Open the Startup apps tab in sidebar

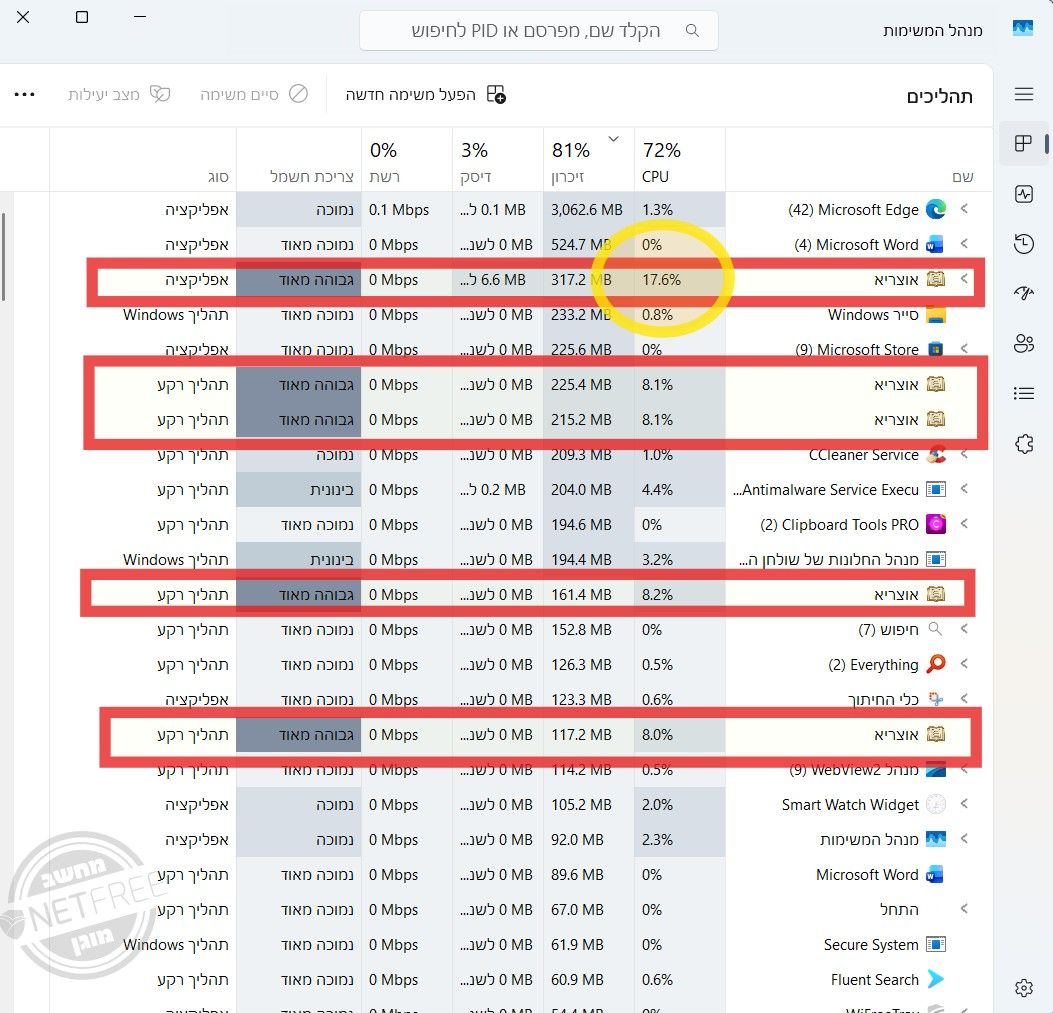click(x=1023, y=294)
